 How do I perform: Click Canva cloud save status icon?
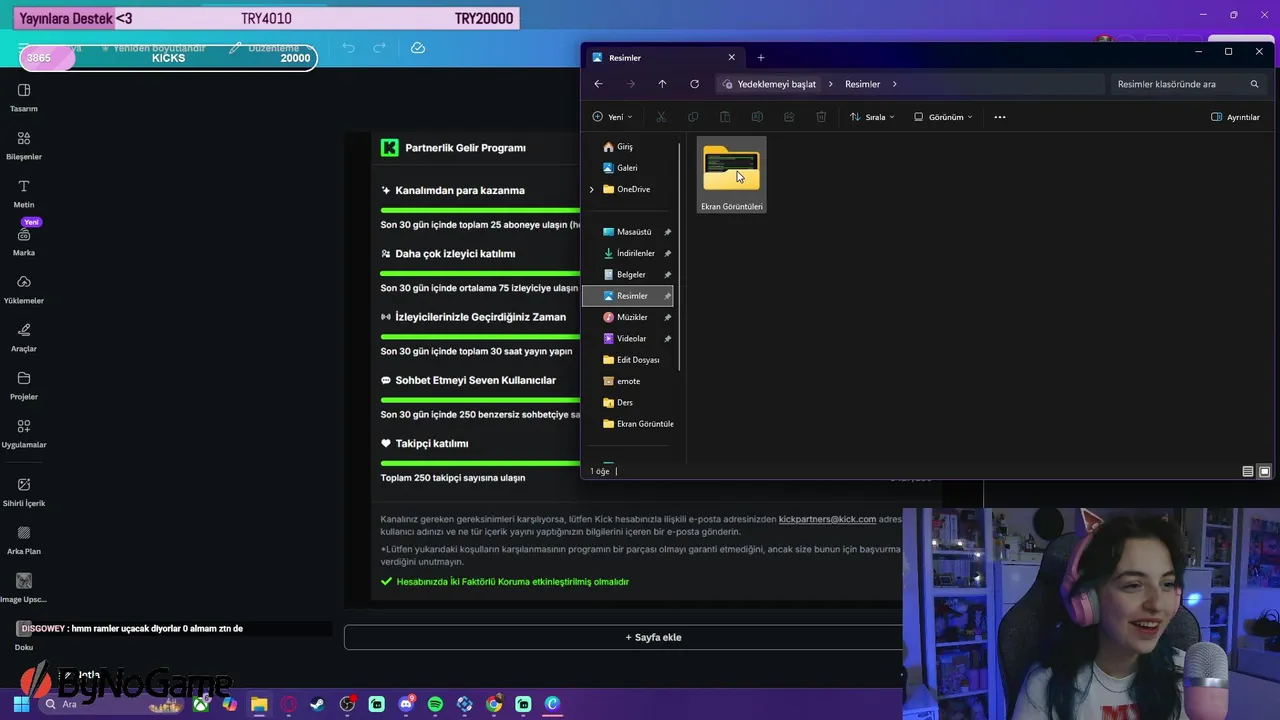coord(418,48)
